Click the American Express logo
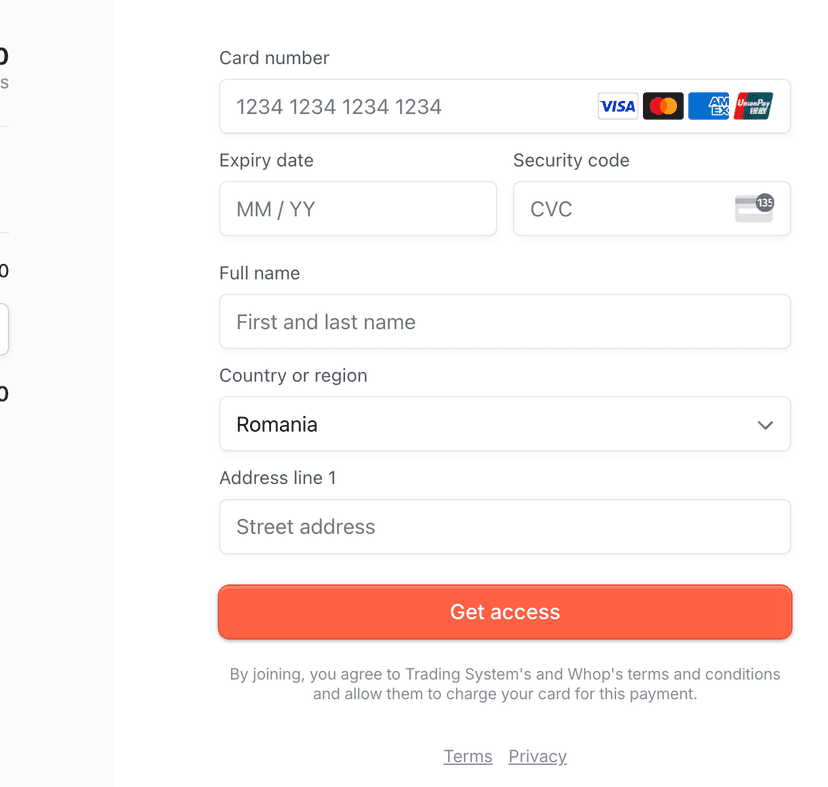 [708, 106]
